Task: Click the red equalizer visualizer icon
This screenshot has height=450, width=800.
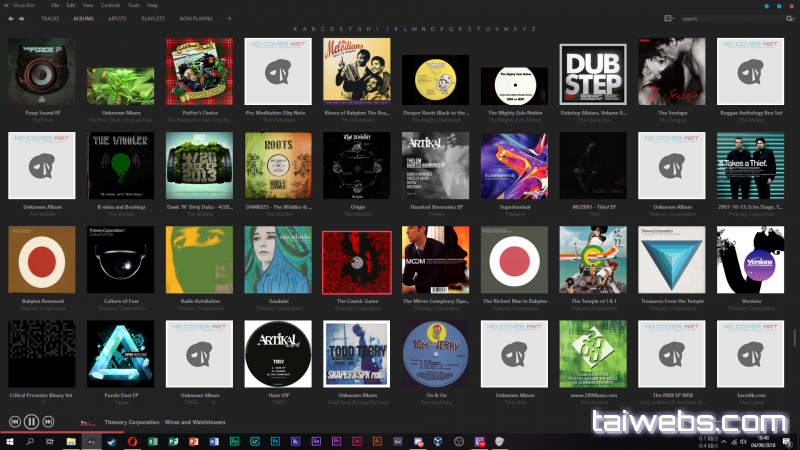Action: pyautogui.click(x=88, y=422)
